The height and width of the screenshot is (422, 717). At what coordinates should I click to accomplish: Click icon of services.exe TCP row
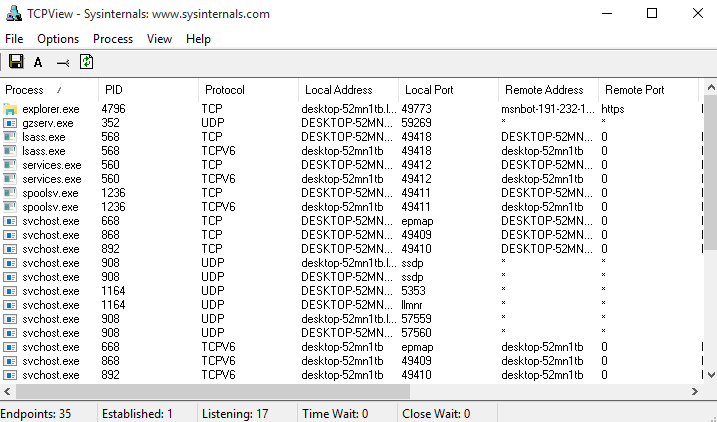[x=10, y=165]
